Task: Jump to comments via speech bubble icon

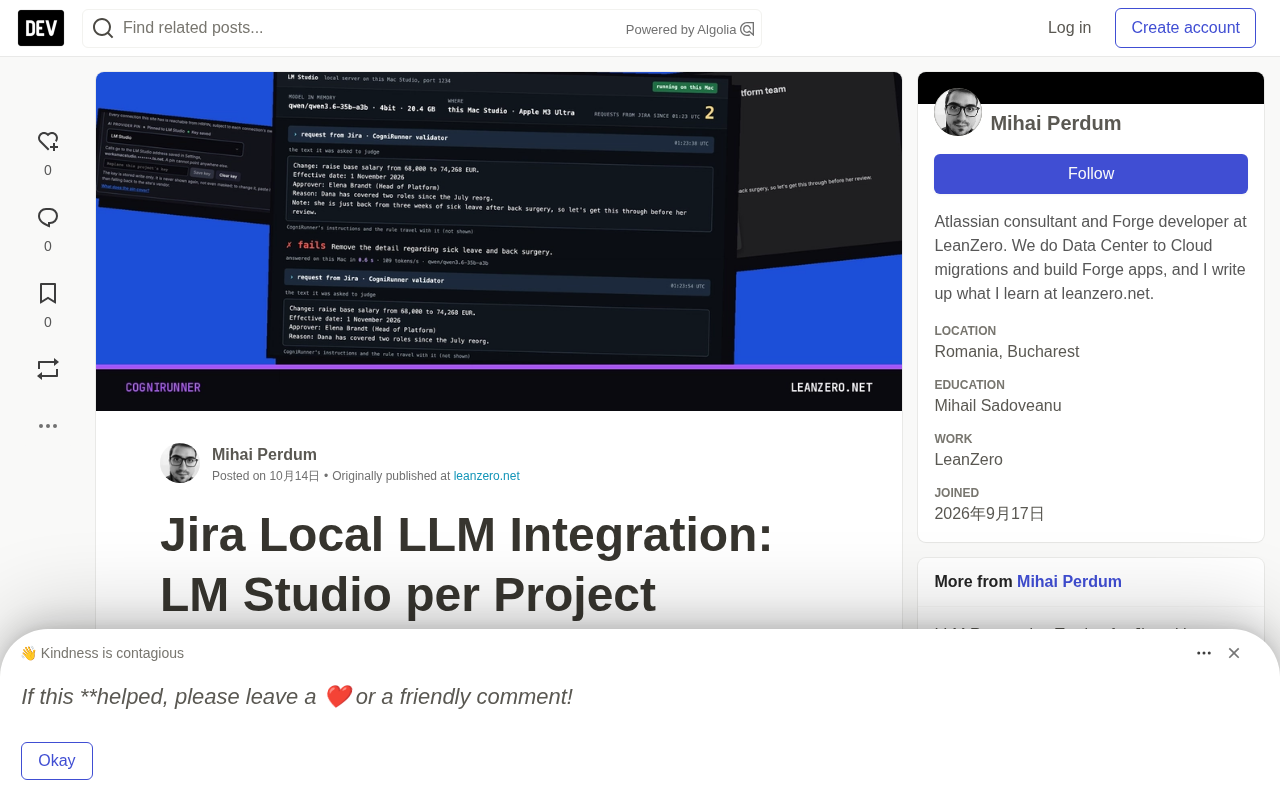Action: pyautogui.click(x=48, y=218)
